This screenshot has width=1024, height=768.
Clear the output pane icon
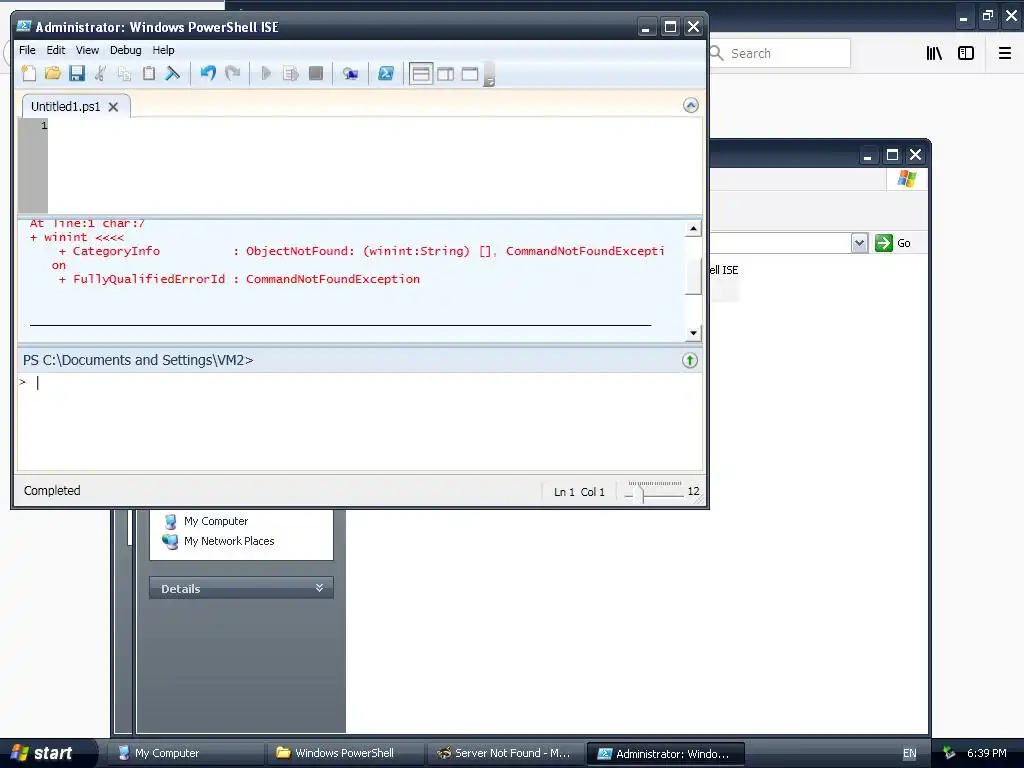point(172,74)
